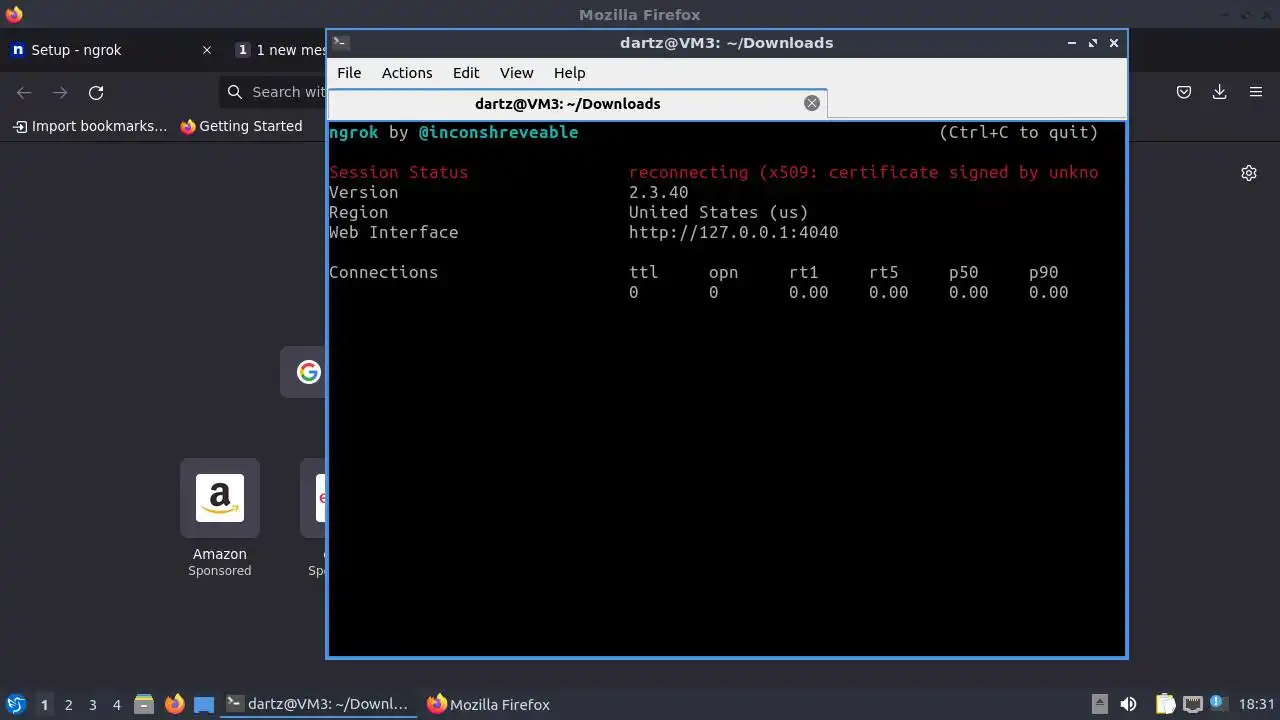The width and height of the screenshot is (1280, 720).
Task: Open the Amazon sponsored shortcut tile
Action: click(x=220, y=498)
